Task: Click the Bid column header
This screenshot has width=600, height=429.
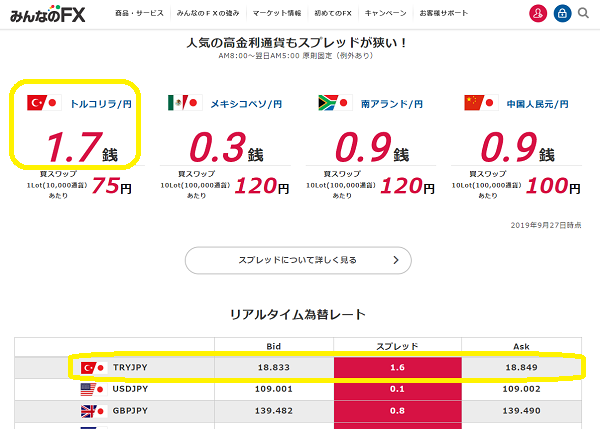Action: point(274,346)
